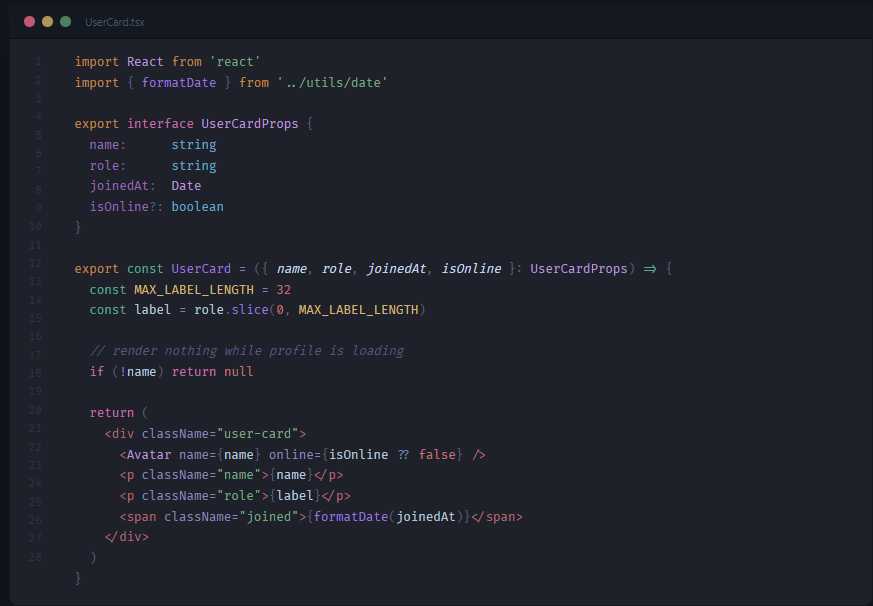Click the UserCardProps interface name
This screenshot has height=606, width=873.
(x=249, y=123)
